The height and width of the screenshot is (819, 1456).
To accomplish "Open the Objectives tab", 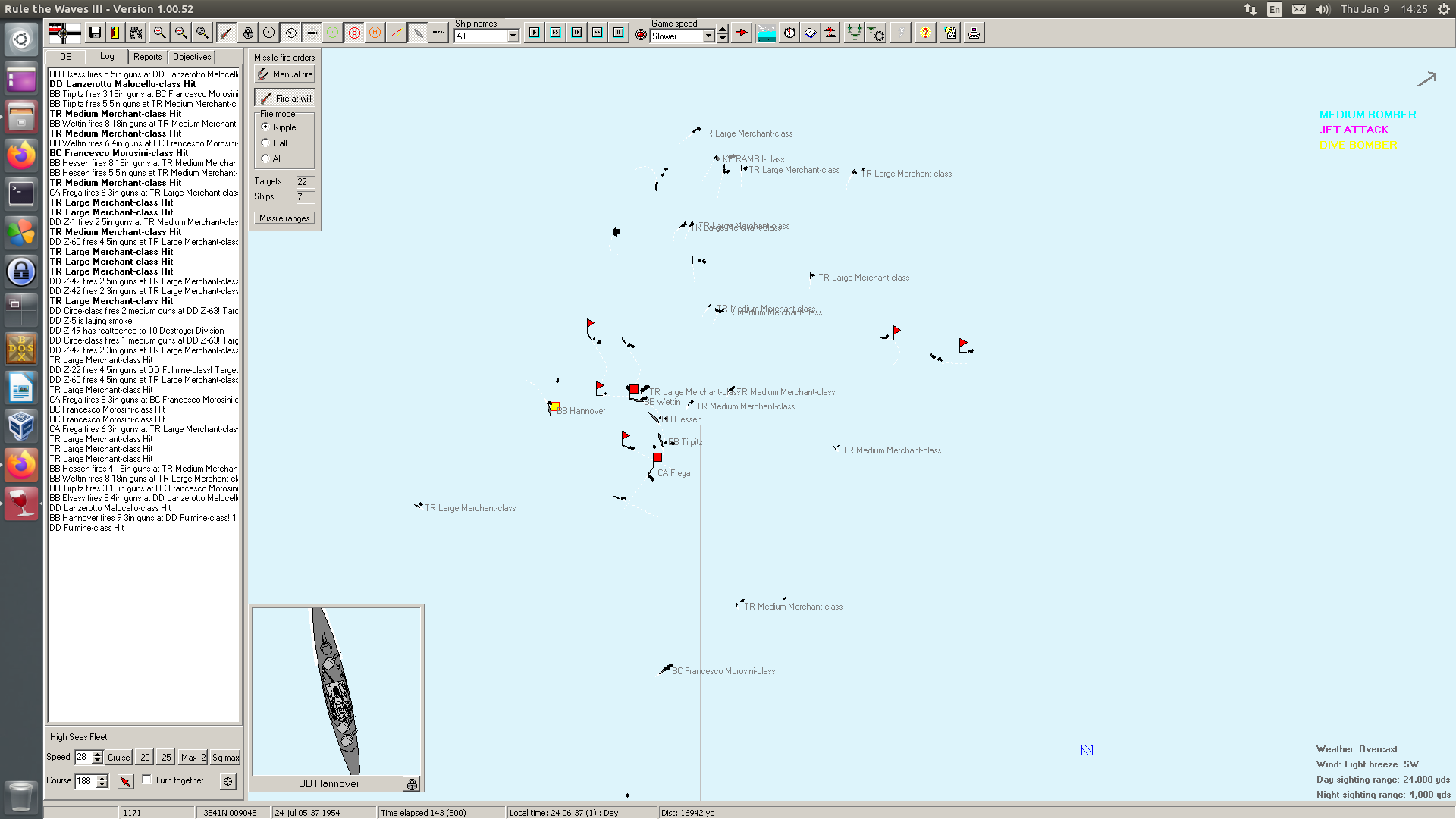I will 192,57.
